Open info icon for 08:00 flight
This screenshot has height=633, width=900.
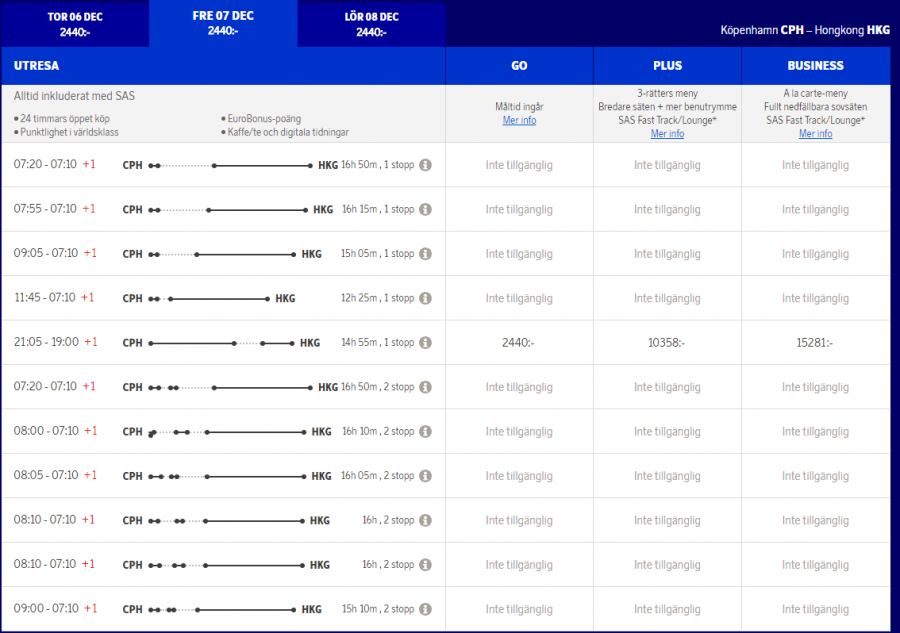click(425, 431)
